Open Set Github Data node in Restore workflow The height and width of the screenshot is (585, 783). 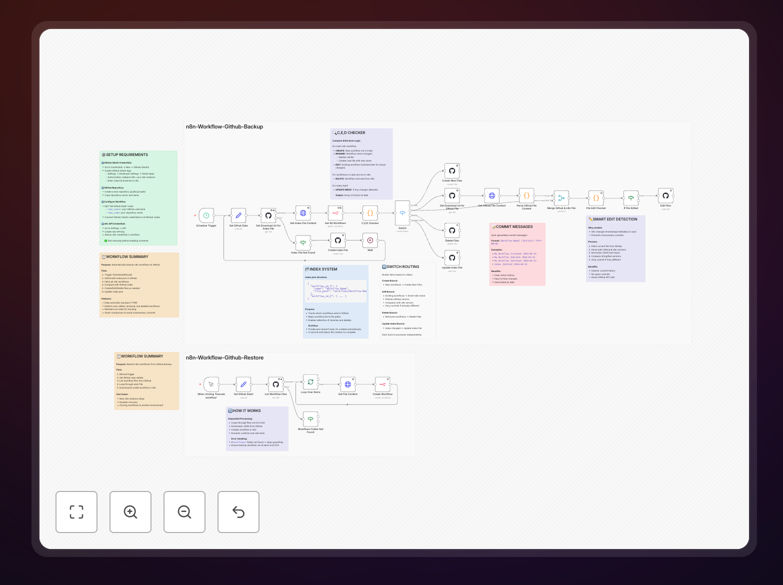point(243,384)
